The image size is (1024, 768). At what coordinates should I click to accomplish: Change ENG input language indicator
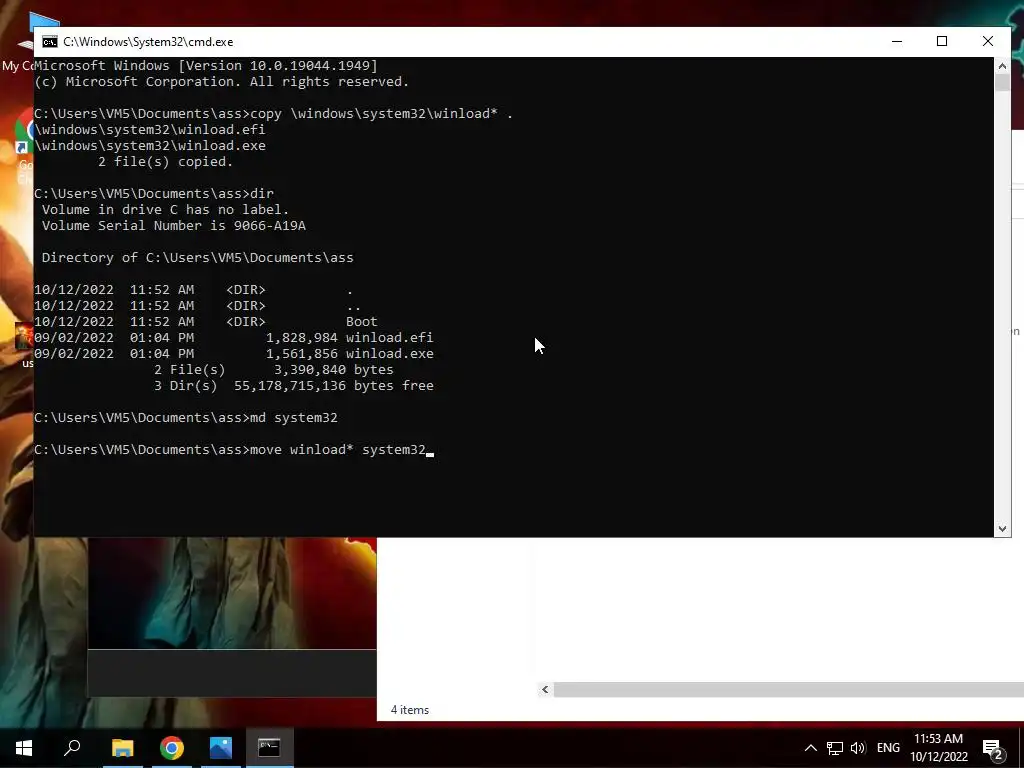pyautogui.click(x=888, y=748)
